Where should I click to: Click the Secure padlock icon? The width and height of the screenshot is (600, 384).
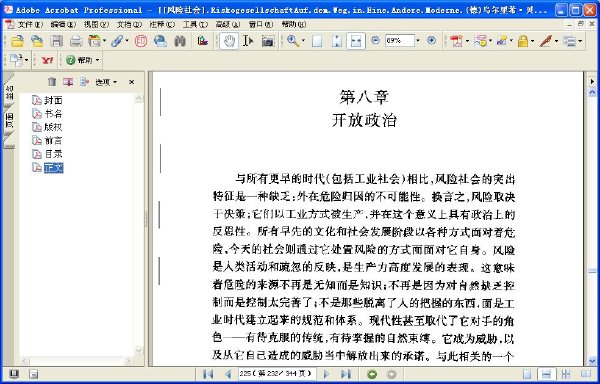pyautogui.click(x=523, y=41)
